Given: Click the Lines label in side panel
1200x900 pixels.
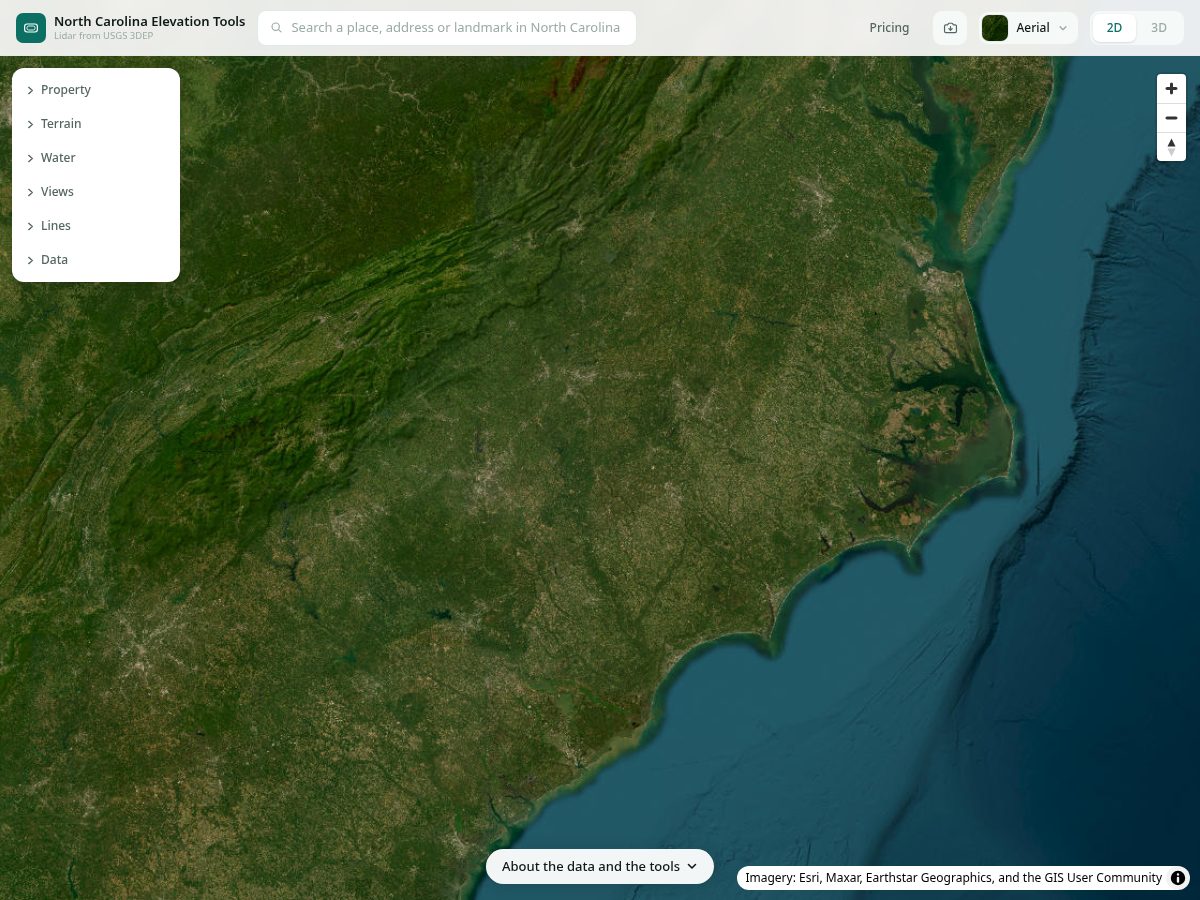Looking at the screenshot, I should pos(56,226).
